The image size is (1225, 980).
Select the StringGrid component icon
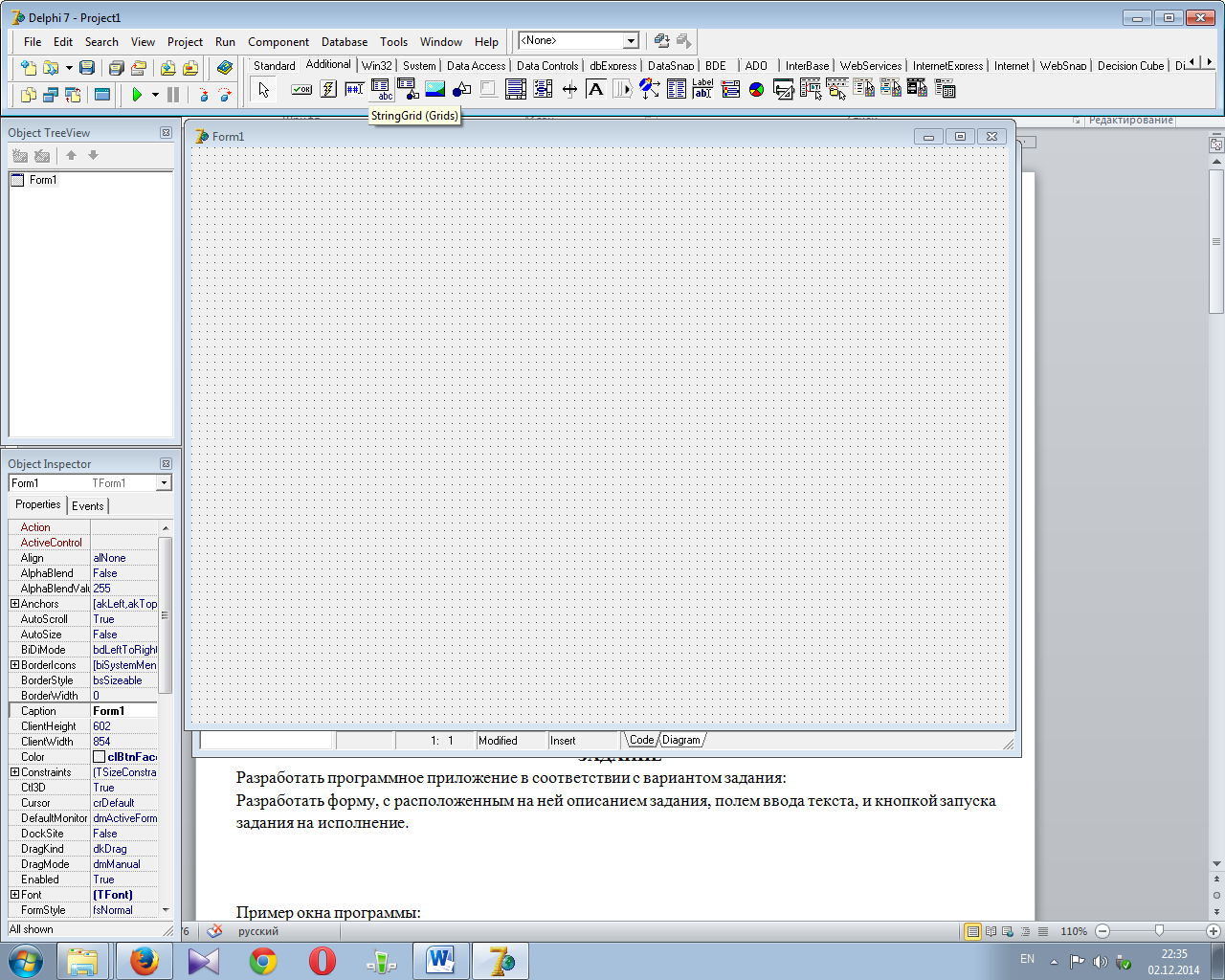(x=381, y=89)
